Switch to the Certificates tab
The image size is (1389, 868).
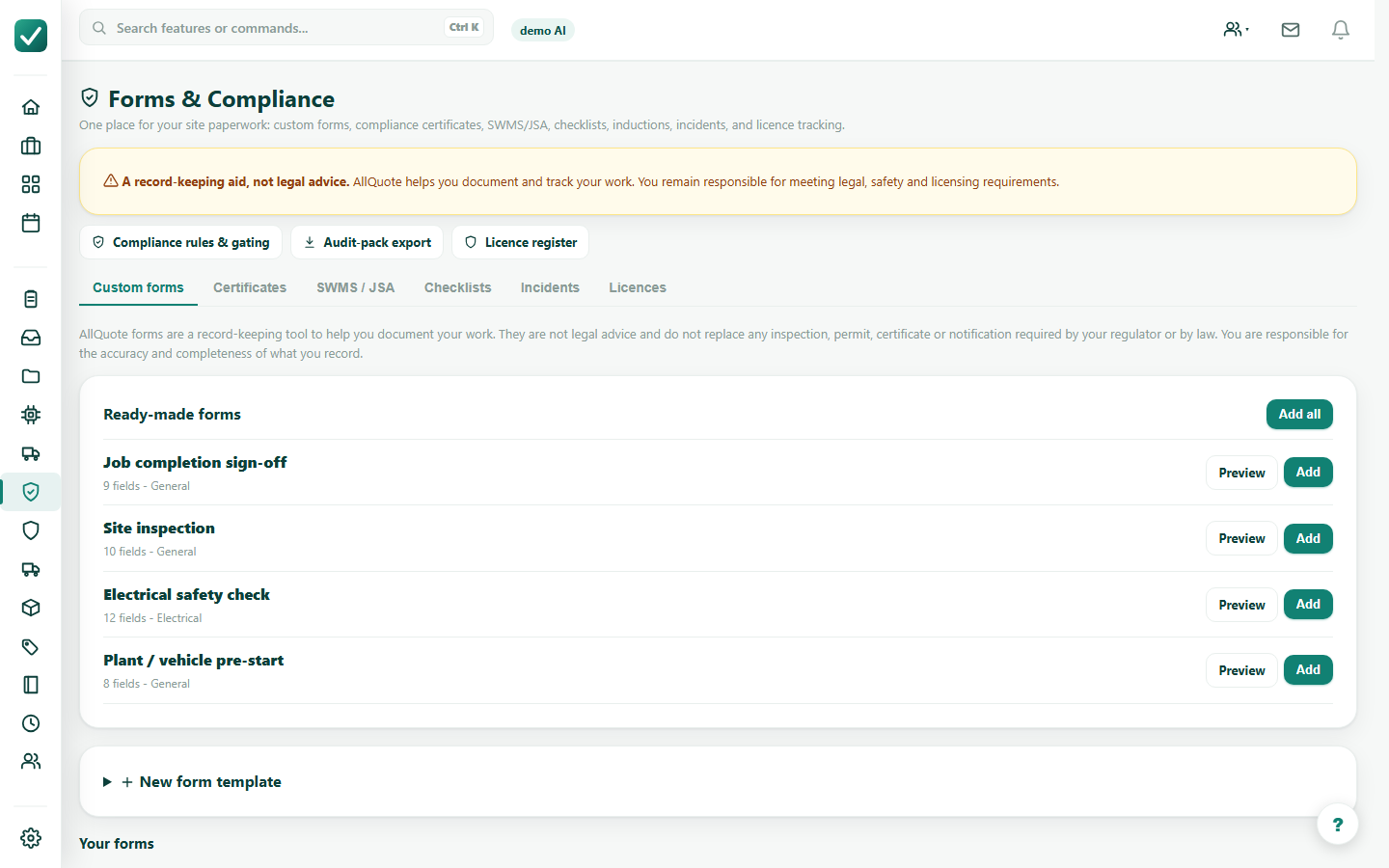pos(250,287)
